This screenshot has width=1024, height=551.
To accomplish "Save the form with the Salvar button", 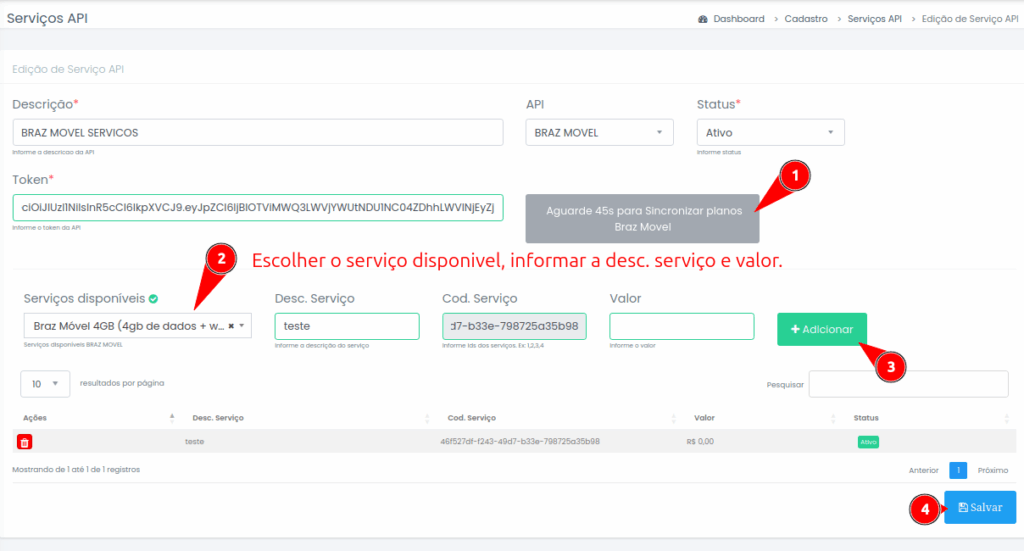I will click(x=979, y=507).
